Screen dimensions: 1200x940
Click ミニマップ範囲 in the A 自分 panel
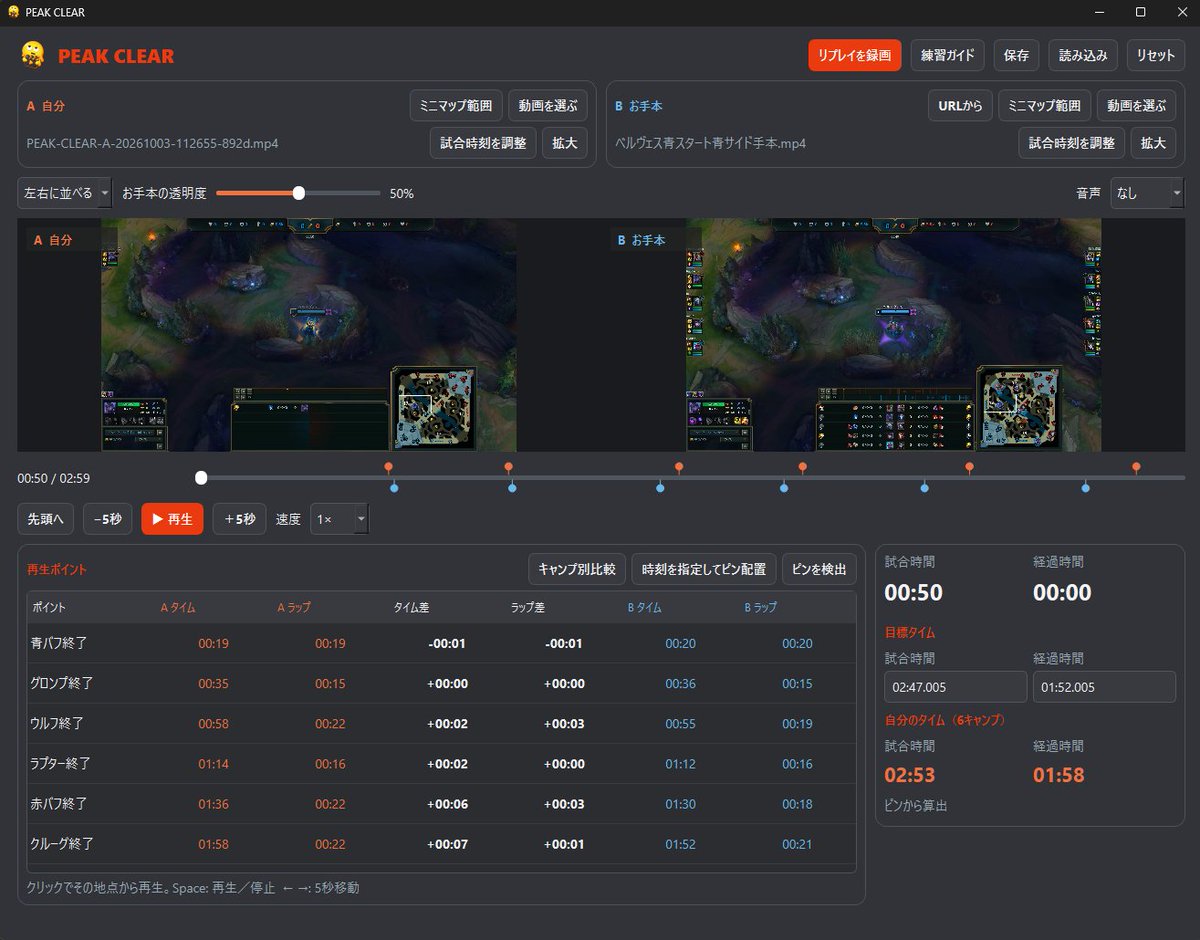455,105
